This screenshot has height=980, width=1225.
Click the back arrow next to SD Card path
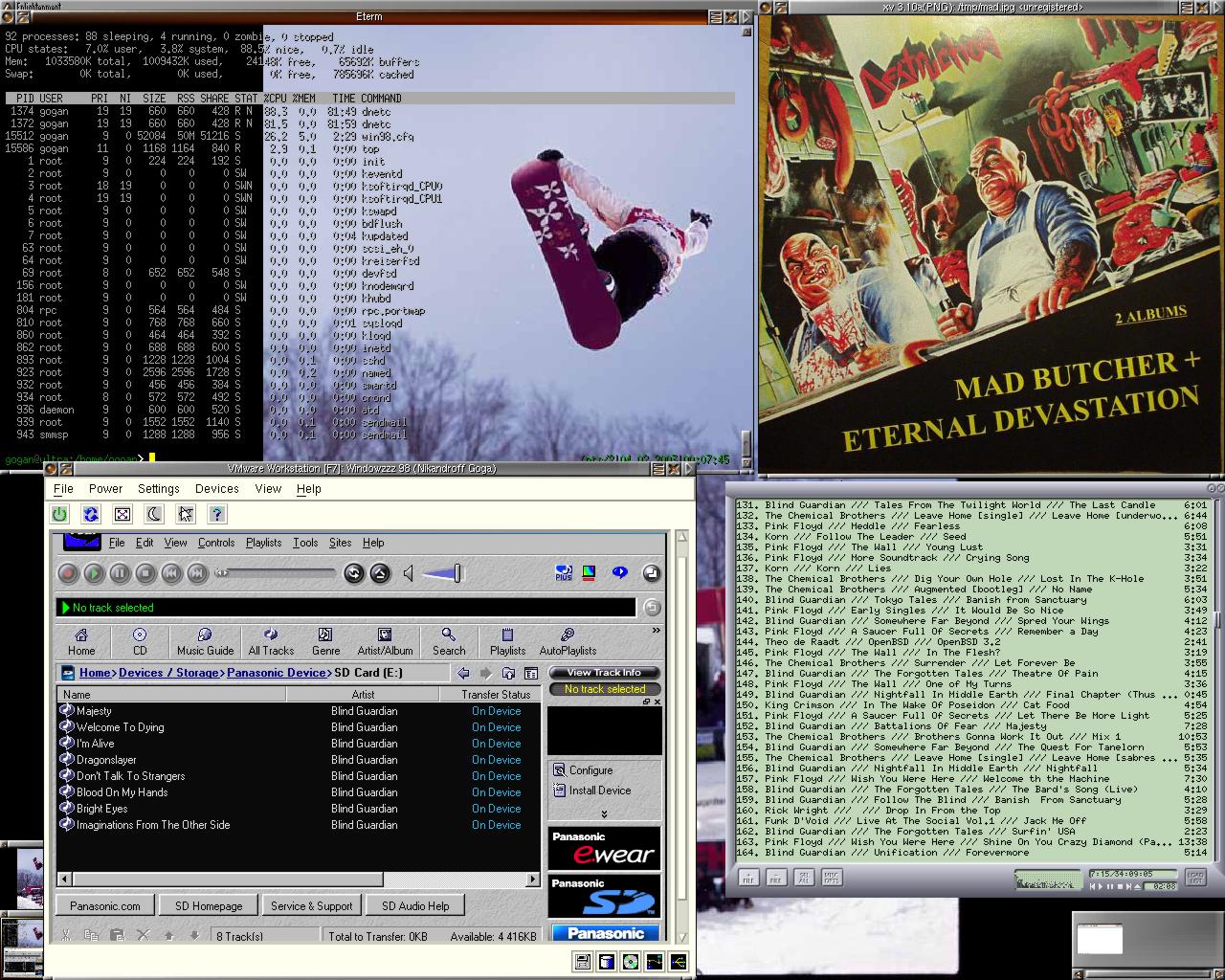click(x=463, y=673)
